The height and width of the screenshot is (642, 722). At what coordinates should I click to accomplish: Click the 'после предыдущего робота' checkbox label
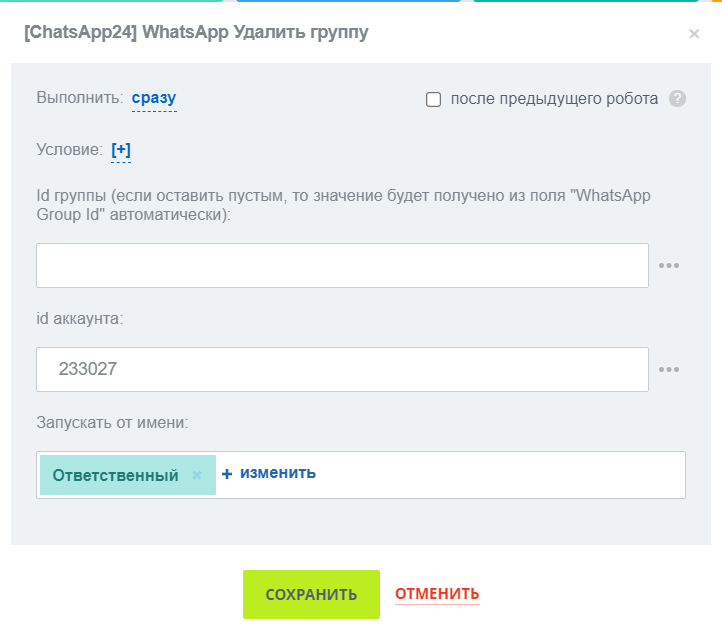tap(554, 99)
